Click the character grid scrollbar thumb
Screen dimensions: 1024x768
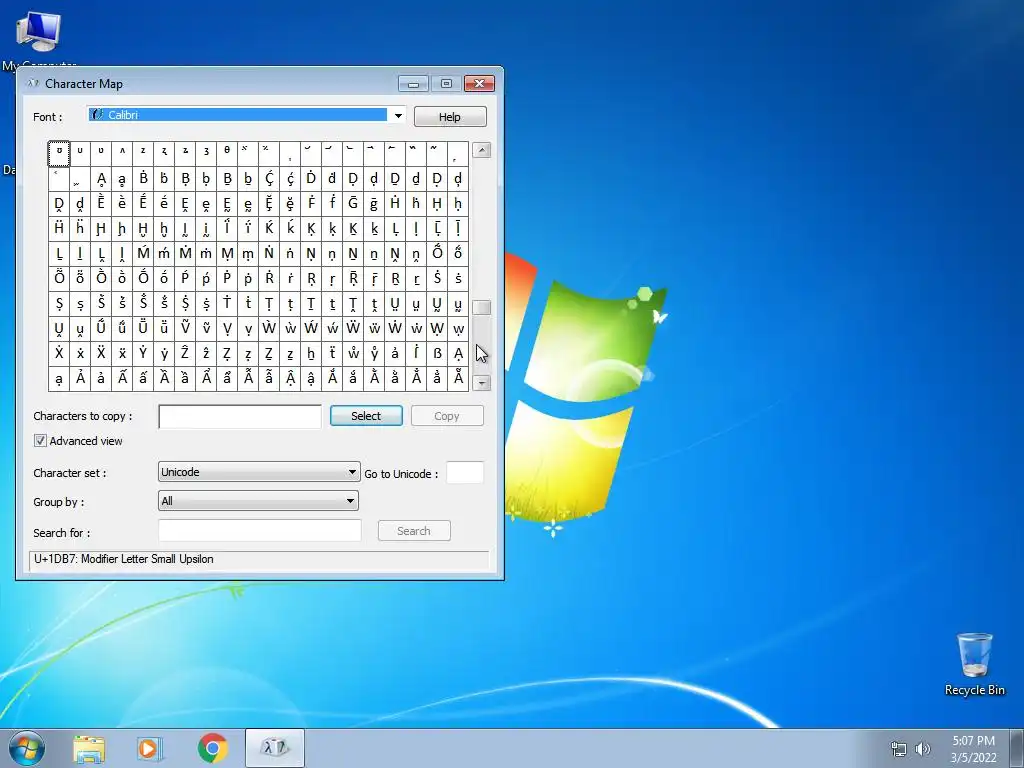point(481,308)
